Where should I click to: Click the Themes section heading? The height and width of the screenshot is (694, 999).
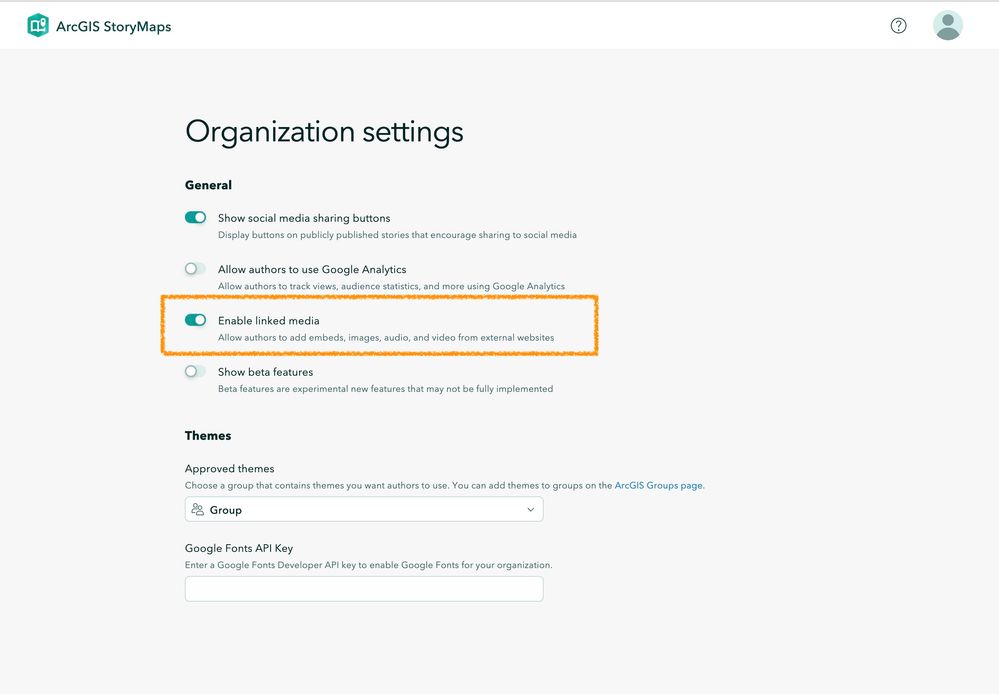(x=208, y=436)
